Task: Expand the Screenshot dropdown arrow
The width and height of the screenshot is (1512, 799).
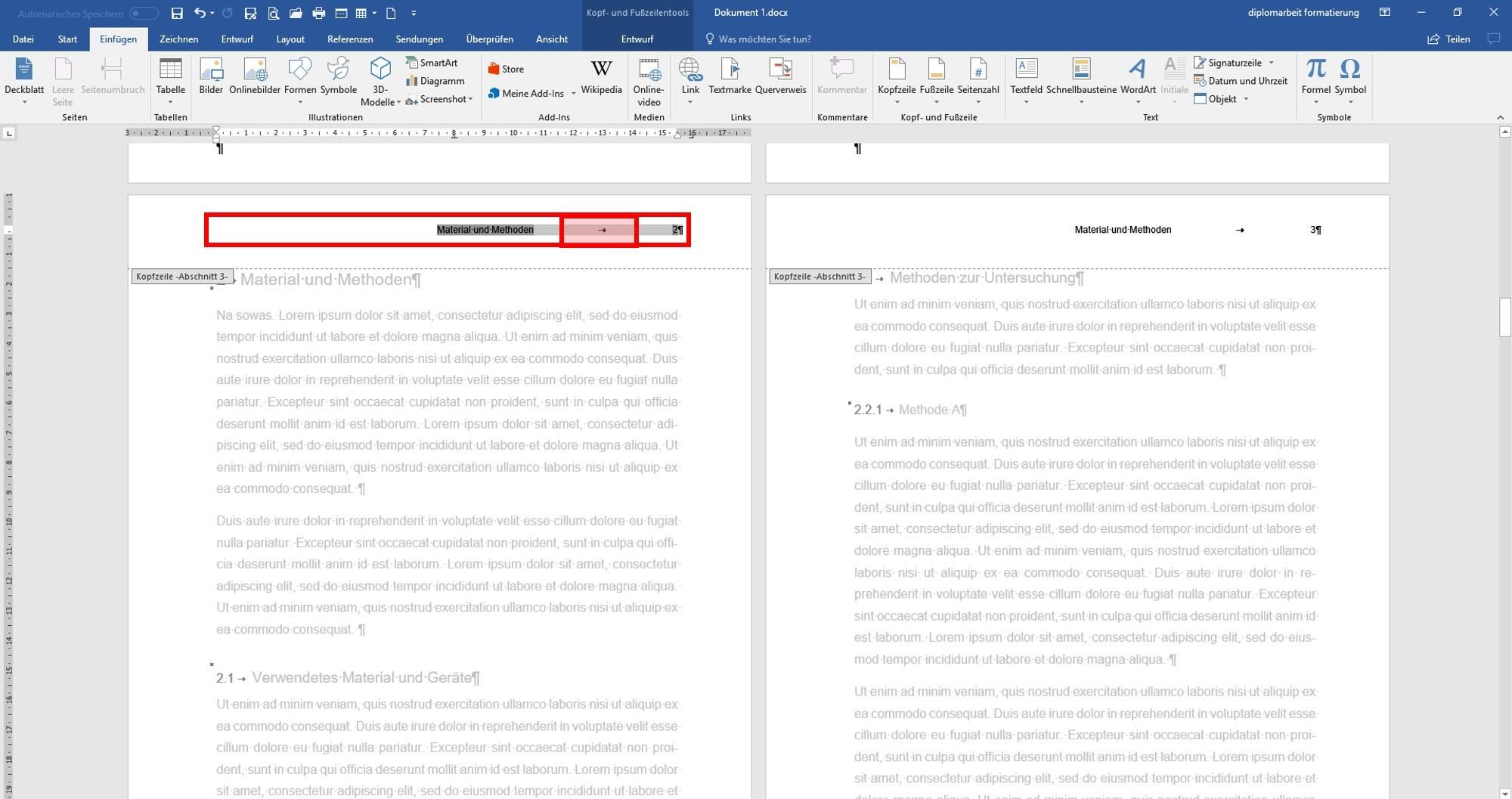Action: pyautogui.click(x=470, y=99)
